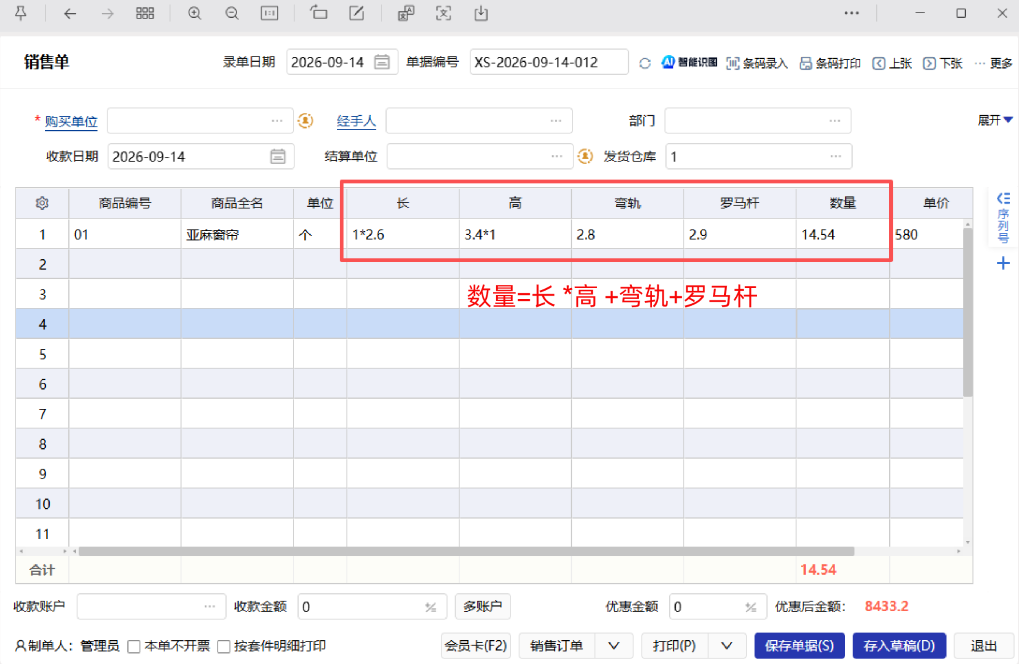This screenshot has width=1019, height=664.
Task: Select the 亚麻窗帘 product name cell
Action: click(x=237, y=235)
